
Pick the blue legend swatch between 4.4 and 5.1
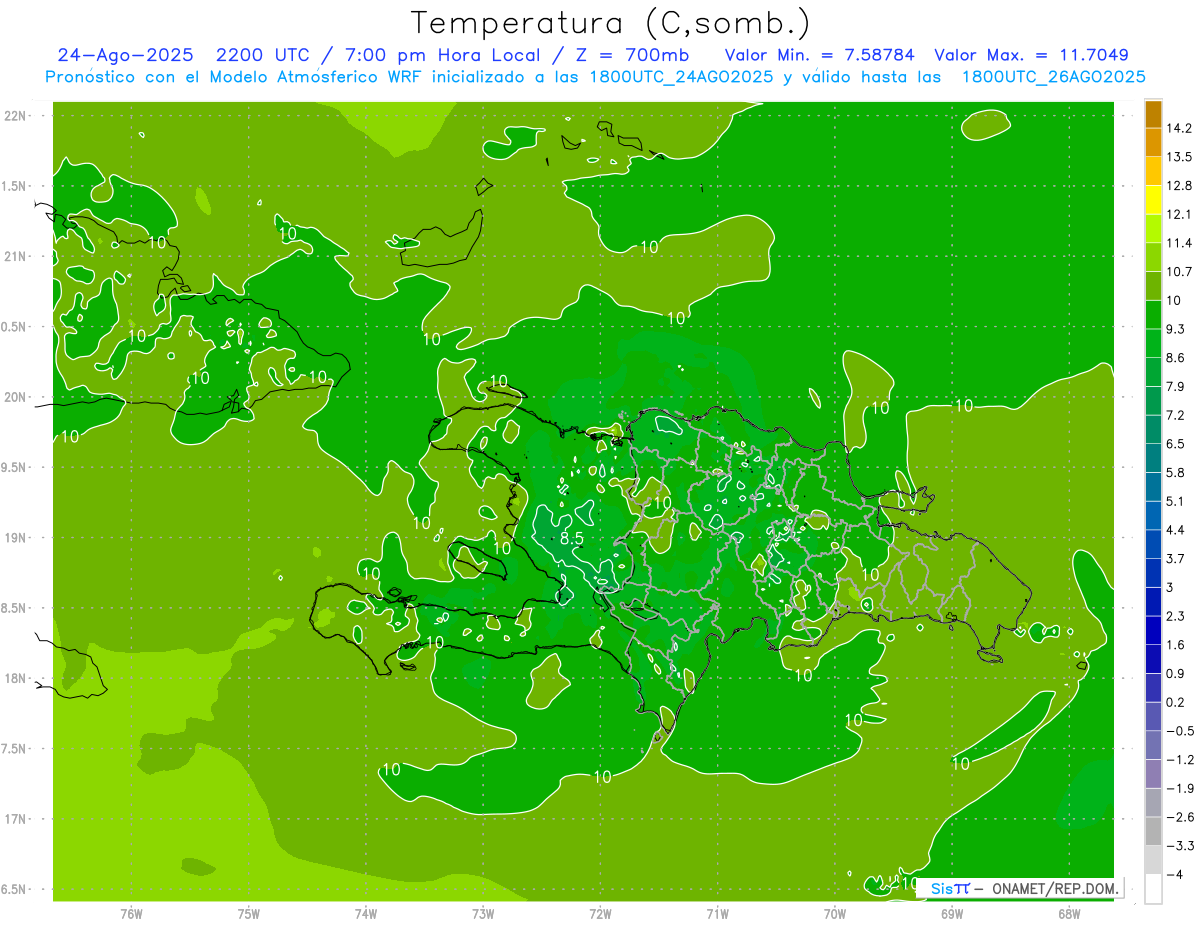click(x=1153, y=516)
